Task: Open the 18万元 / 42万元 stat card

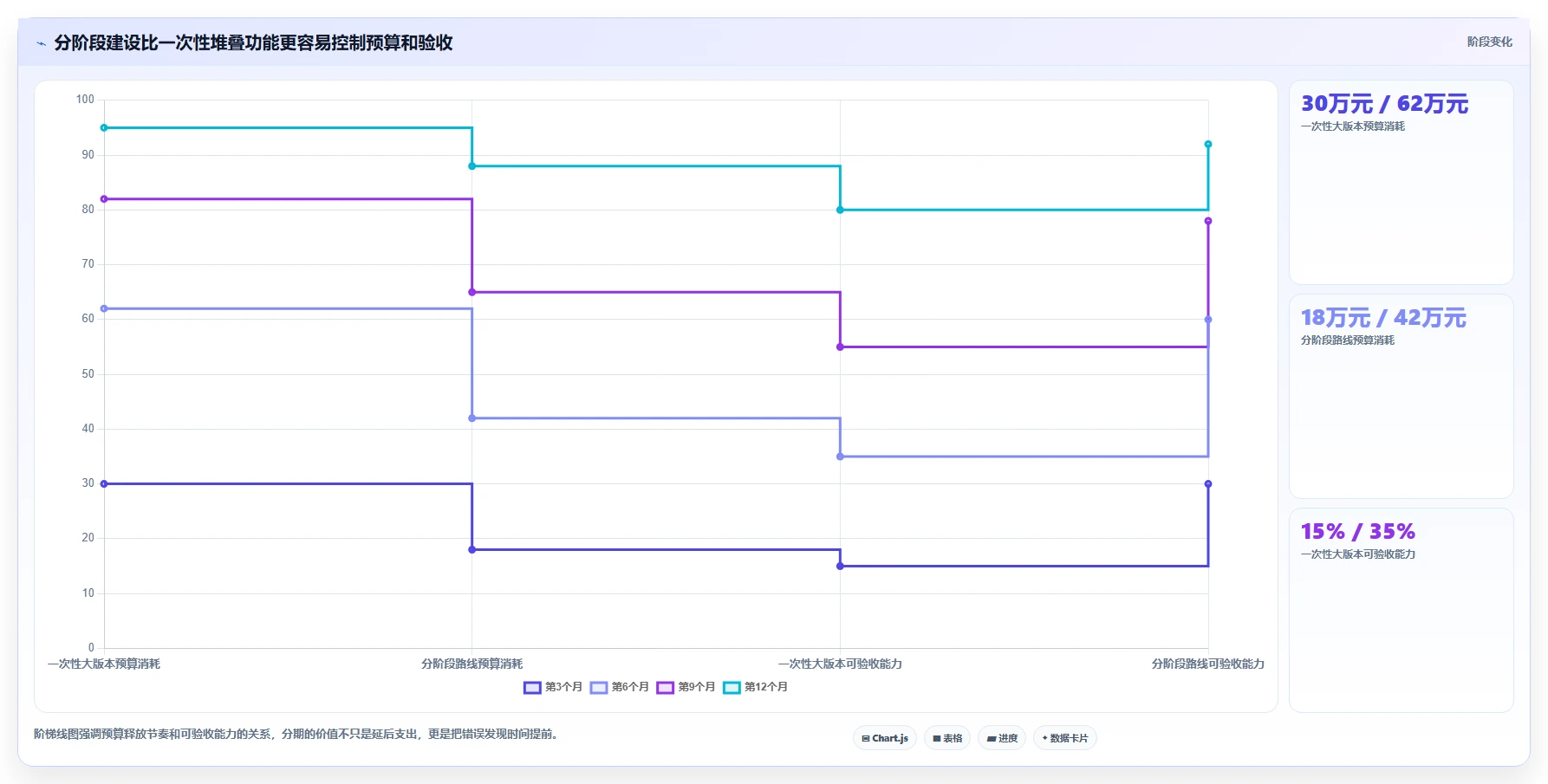Action: [x=1402, y=397]
